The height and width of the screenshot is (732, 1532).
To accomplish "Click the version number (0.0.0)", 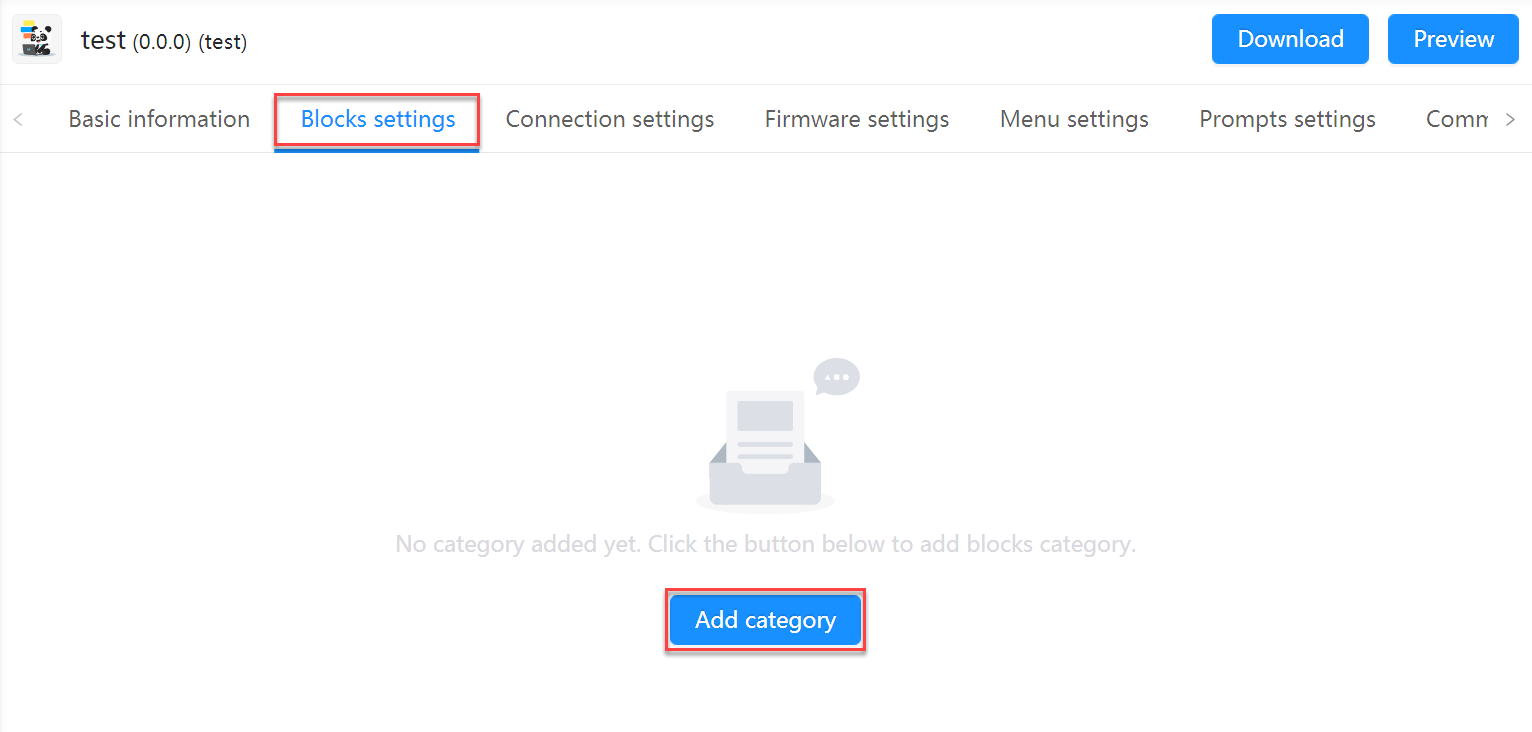I will pos(161,42).
